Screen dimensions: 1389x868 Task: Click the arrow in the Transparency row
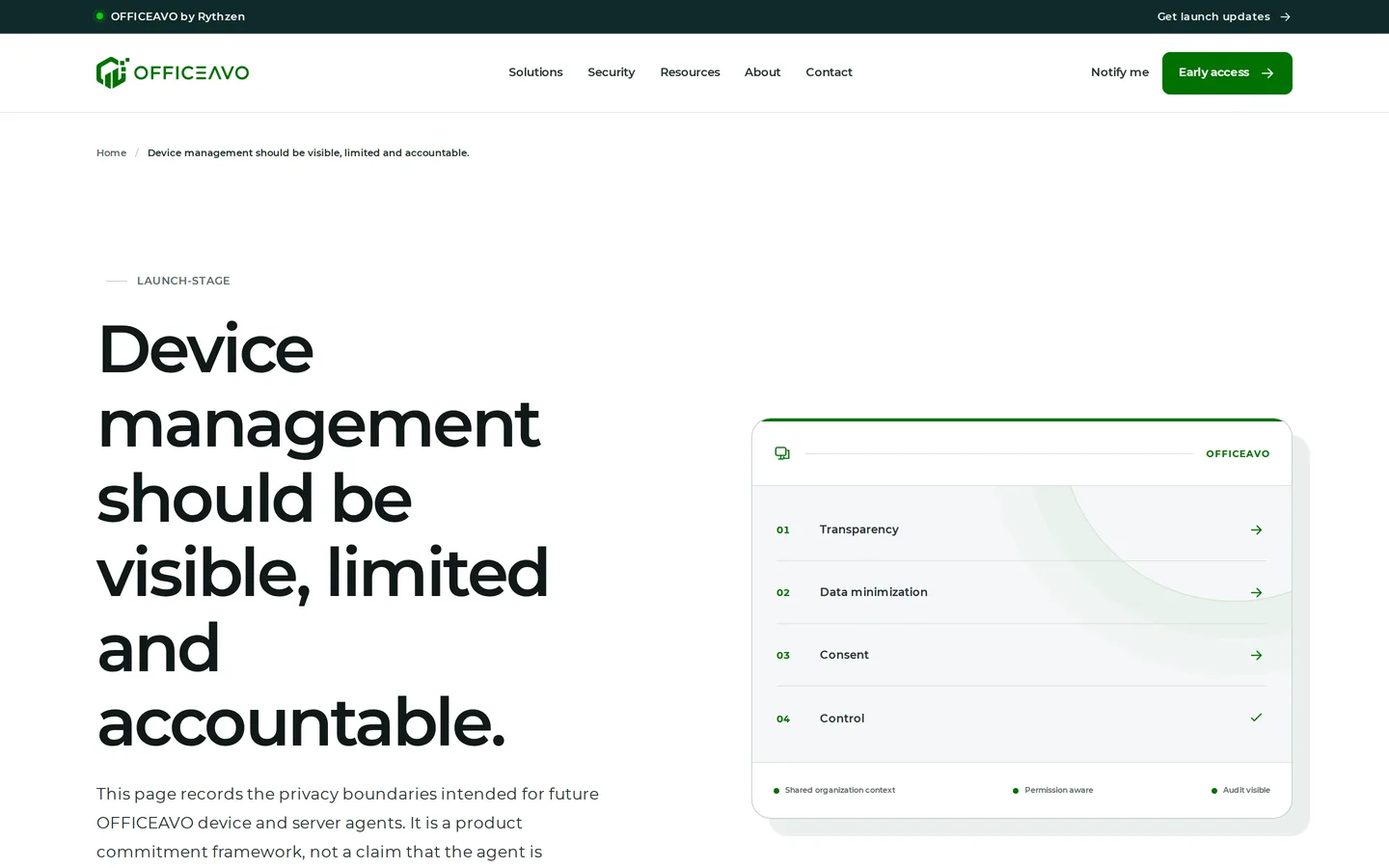tap(1256, 529)
